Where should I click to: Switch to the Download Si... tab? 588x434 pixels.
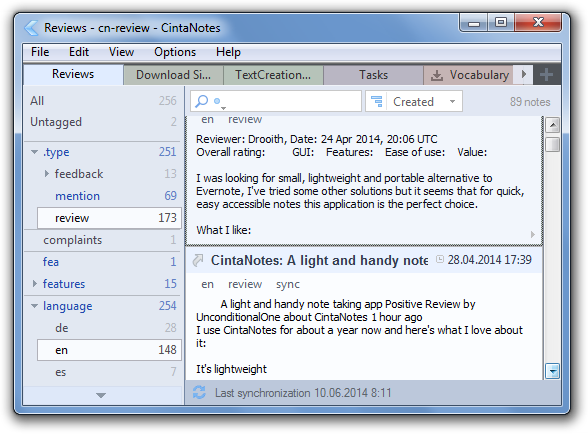[x=173, y=75]
